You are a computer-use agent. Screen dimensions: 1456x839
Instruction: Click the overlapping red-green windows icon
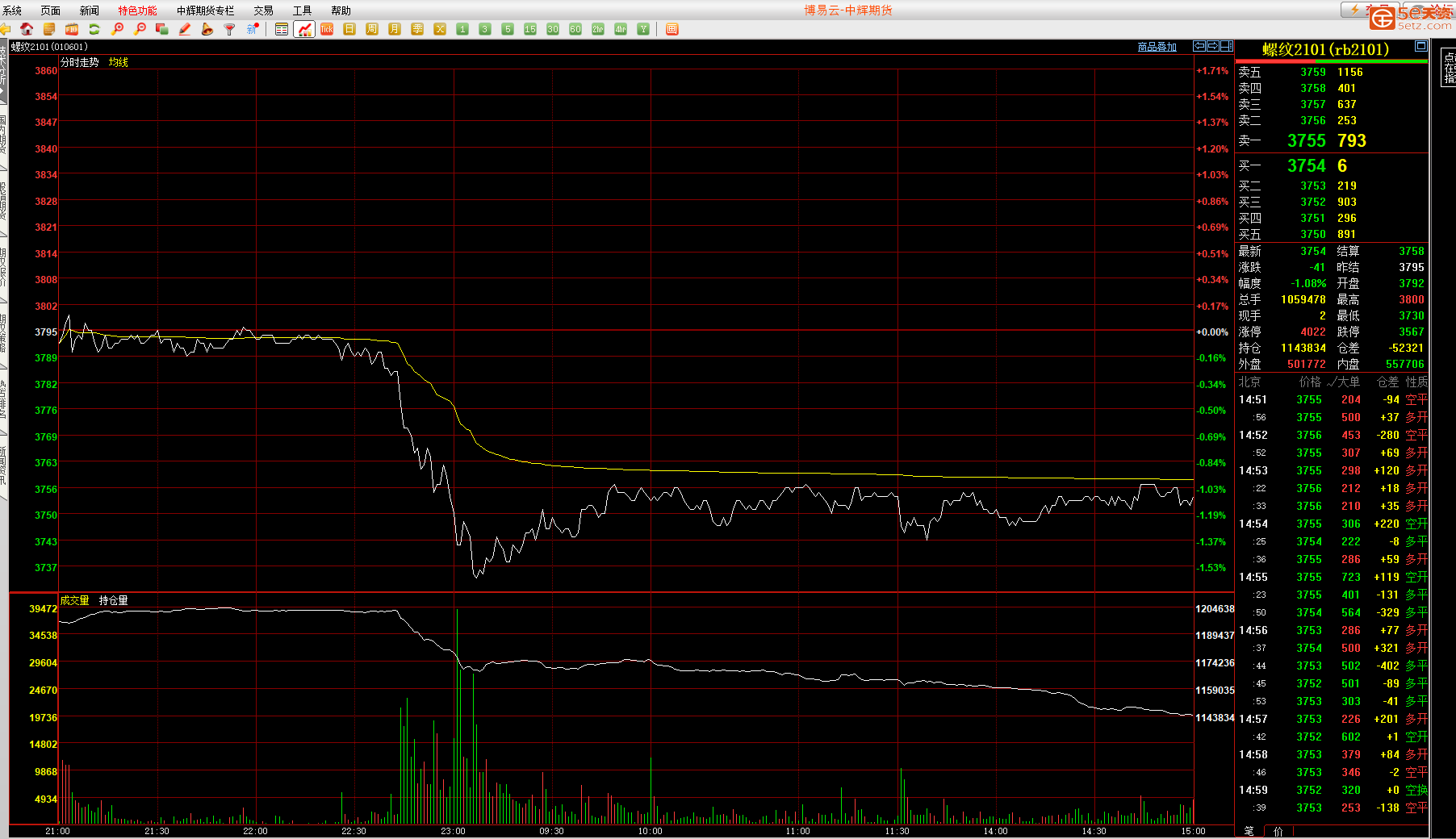coord(162,29)
